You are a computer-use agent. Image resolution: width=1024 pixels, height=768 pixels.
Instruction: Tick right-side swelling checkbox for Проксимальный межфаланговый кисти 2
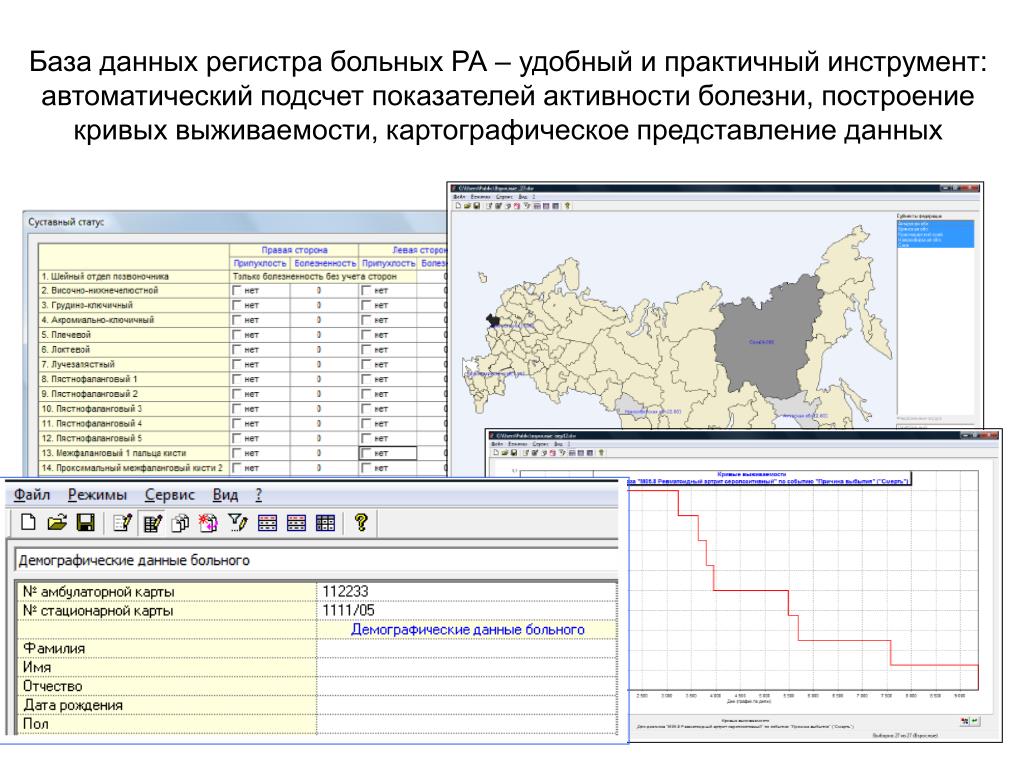tap(237, 468)
